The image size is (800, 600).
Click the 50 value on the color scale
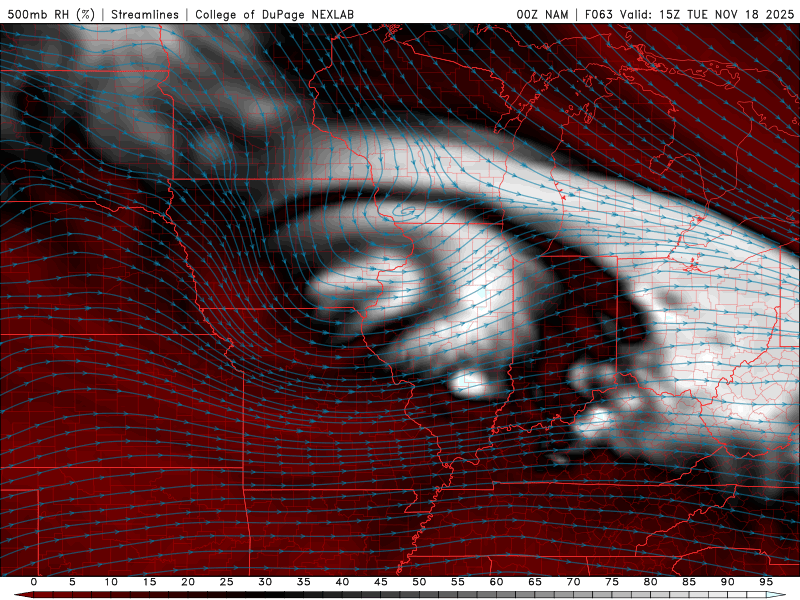click(x=419, y=582)
